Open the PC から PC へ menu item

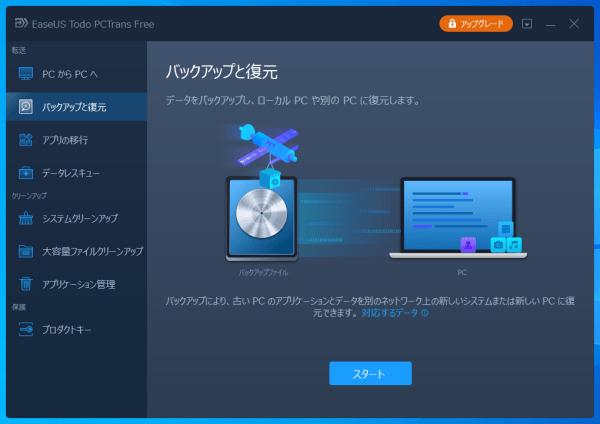point(77,74)
